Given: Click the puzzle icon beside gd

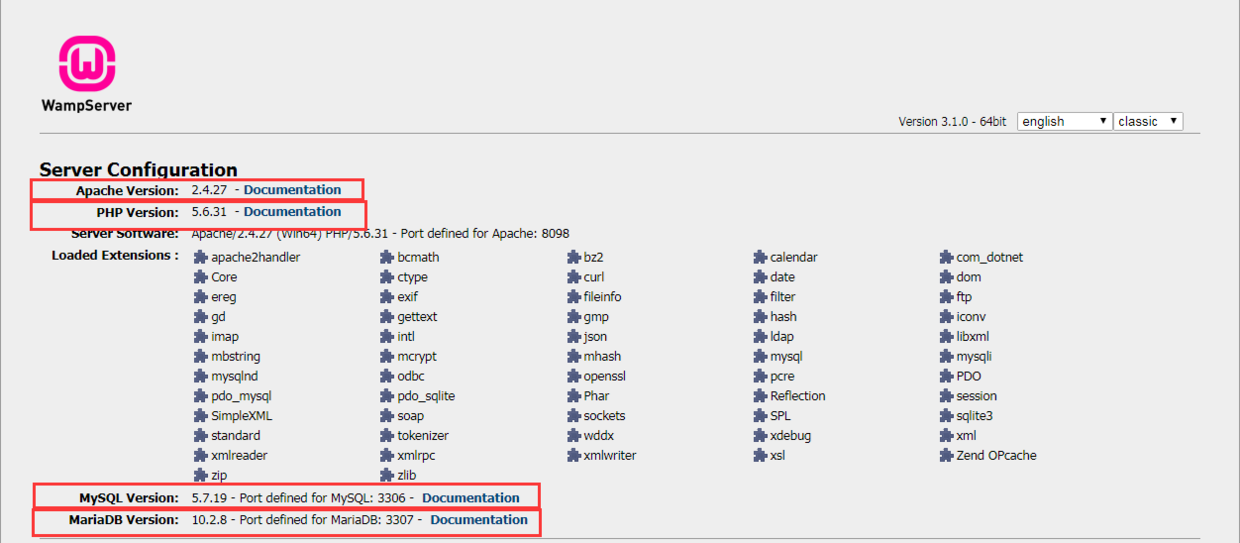Looking at the screenshot, I should pos(201,317).
